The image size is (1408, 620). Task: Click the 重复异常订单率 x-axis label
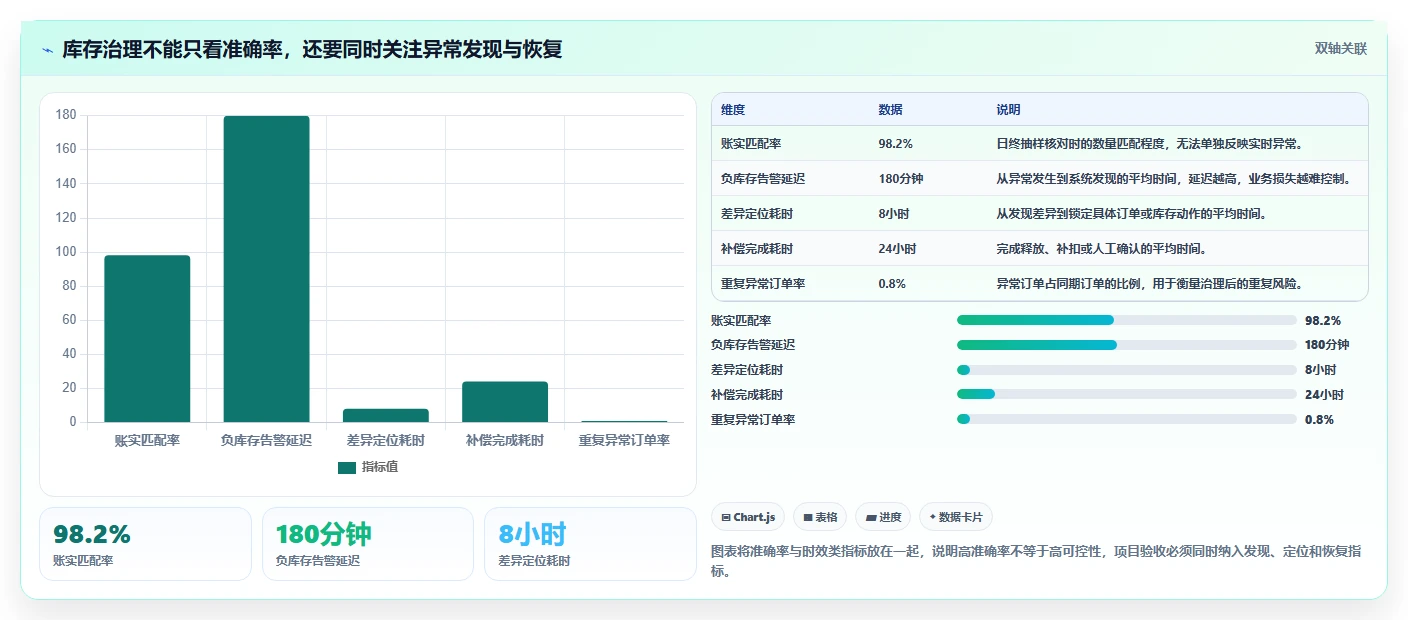coord(624,440)
